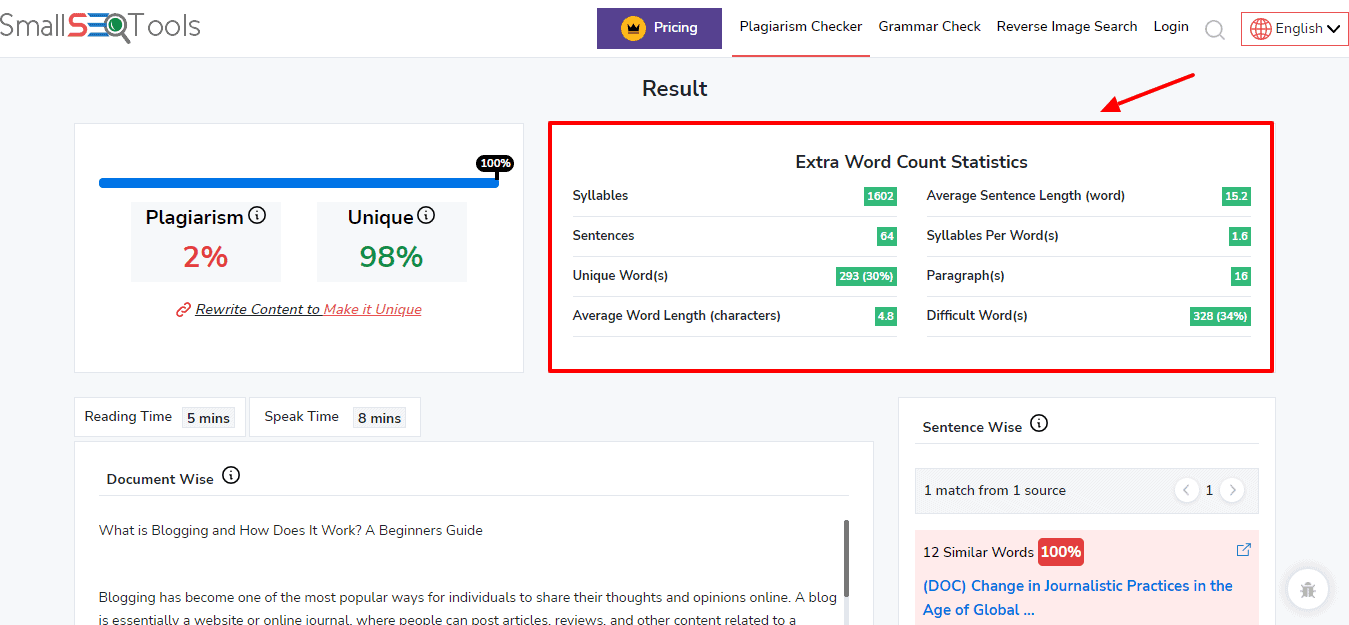Open the Plagiarism Checker tab

(800, 27)
